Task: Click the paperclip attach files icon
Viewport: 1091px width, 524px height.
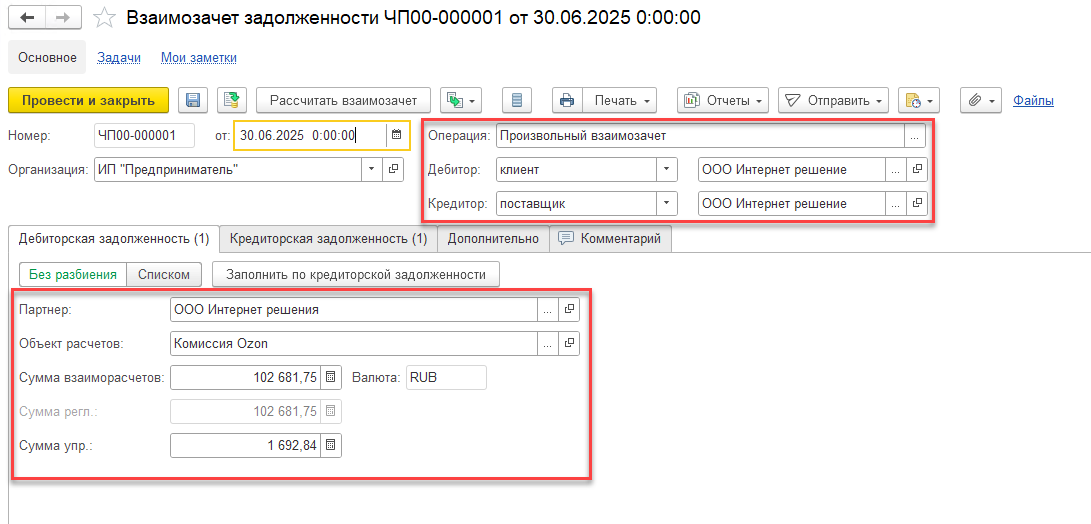Action: pos(981,100)
